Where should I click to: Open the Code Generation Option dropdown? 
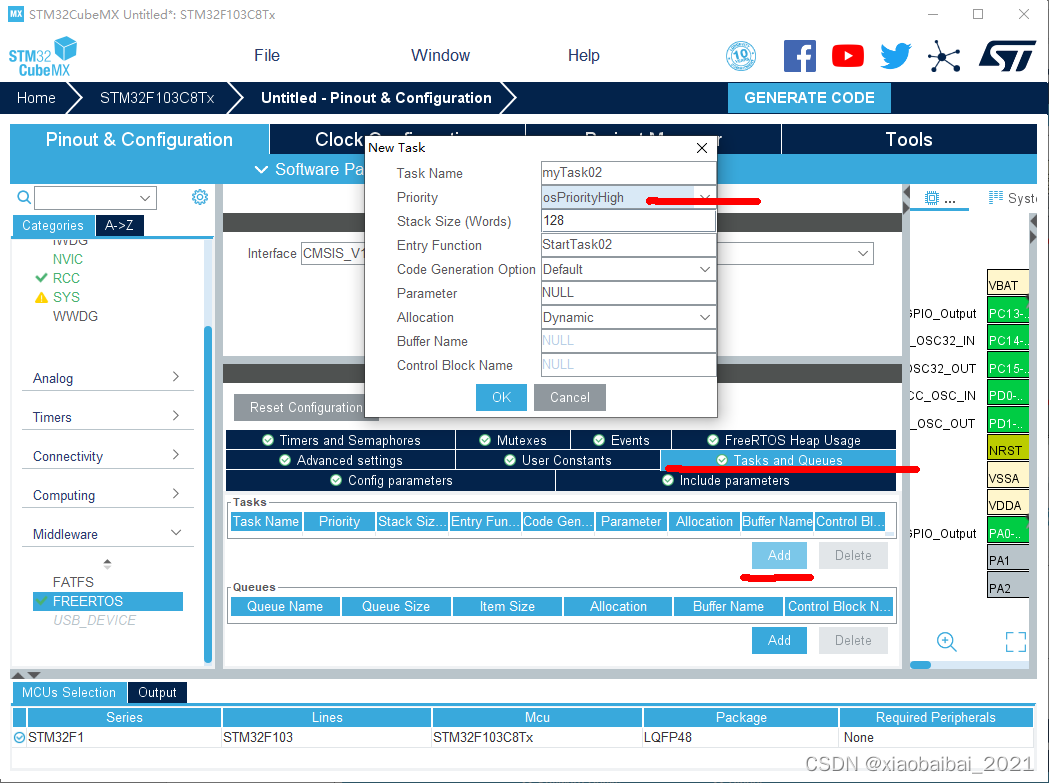pos(704,269)
